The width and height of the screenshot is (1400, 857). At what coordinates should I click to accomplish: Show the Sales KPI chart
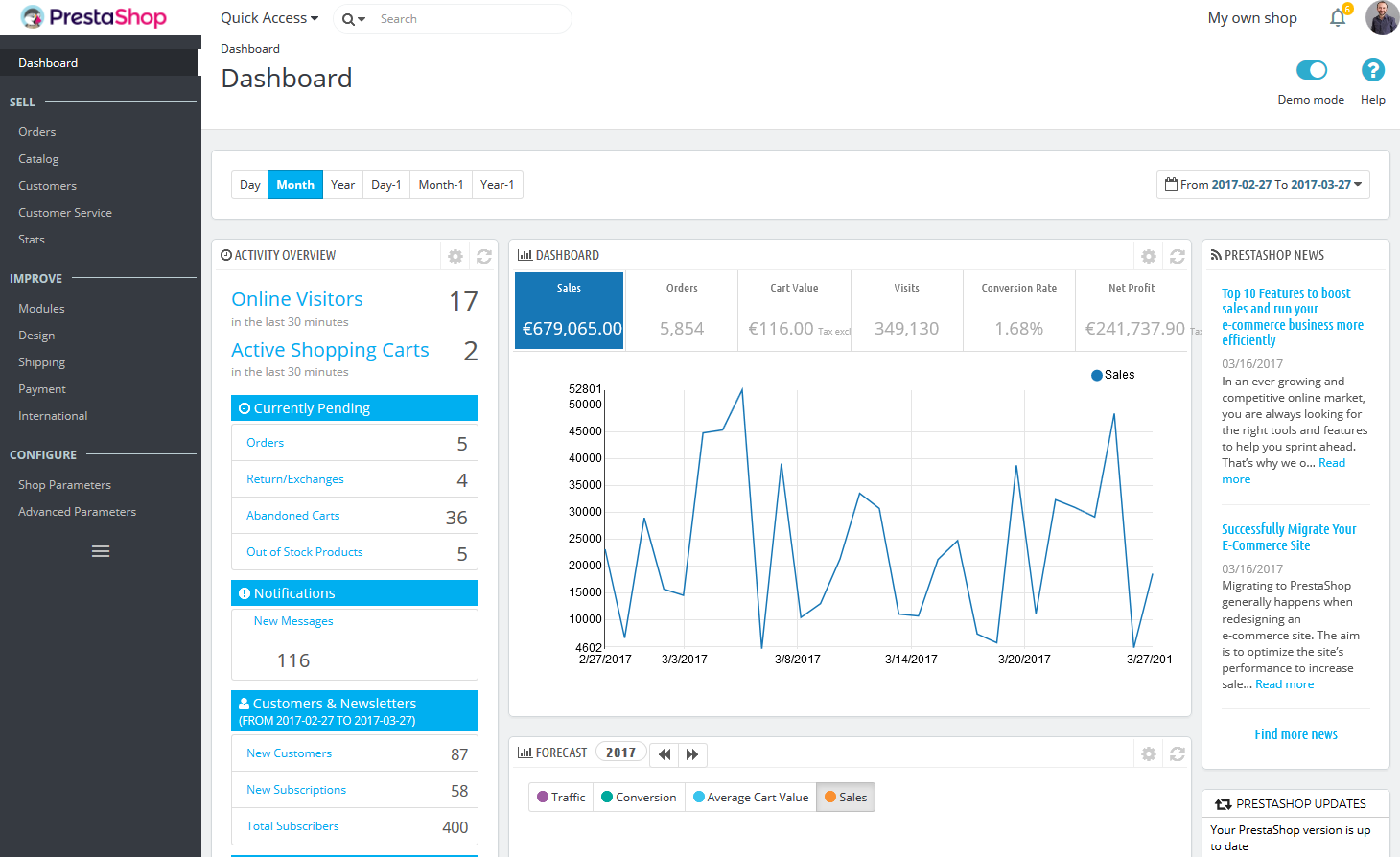tap(570, 311)
